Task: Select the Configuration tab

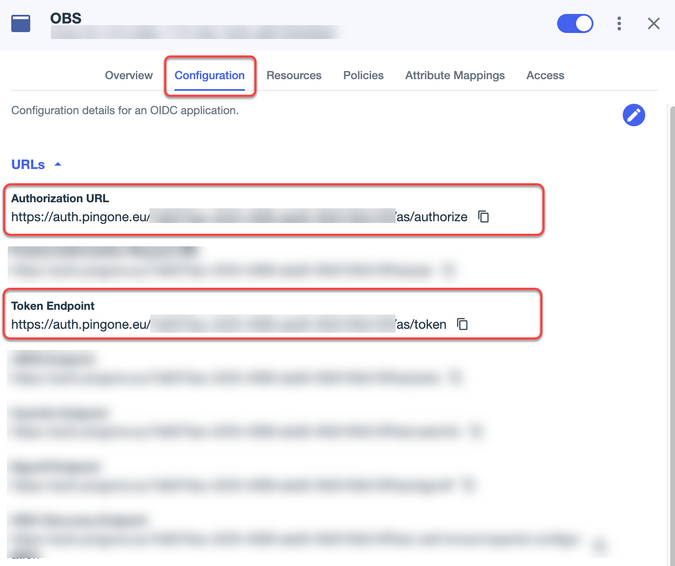Action: pos(209,76)
